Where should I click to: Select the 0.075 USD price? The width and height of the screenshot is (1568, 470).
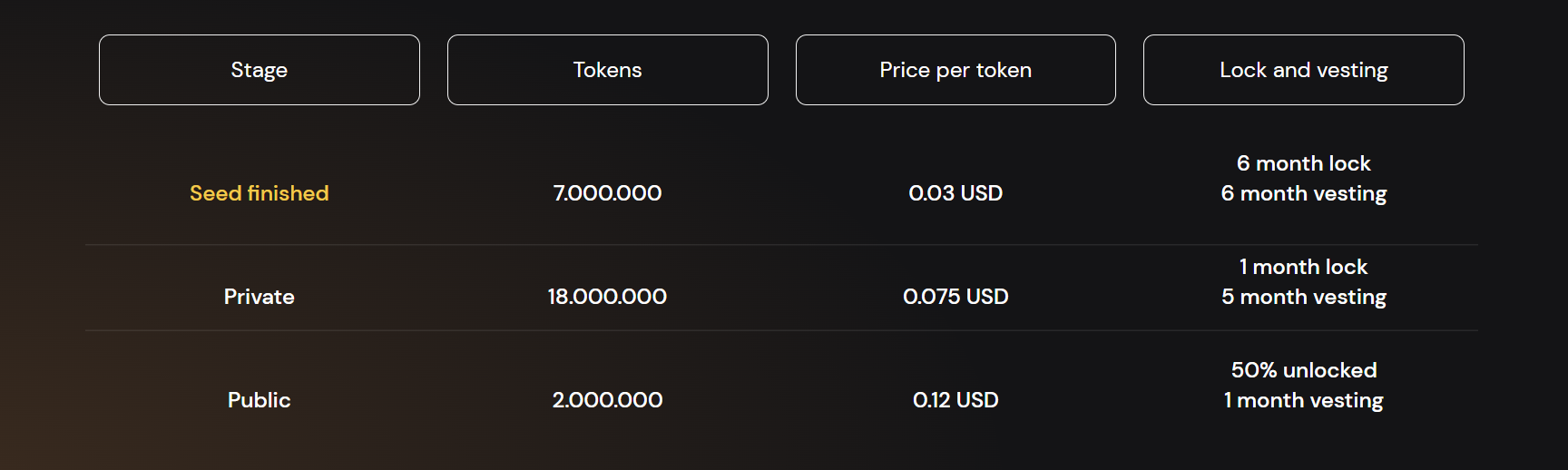click(955, 297)
